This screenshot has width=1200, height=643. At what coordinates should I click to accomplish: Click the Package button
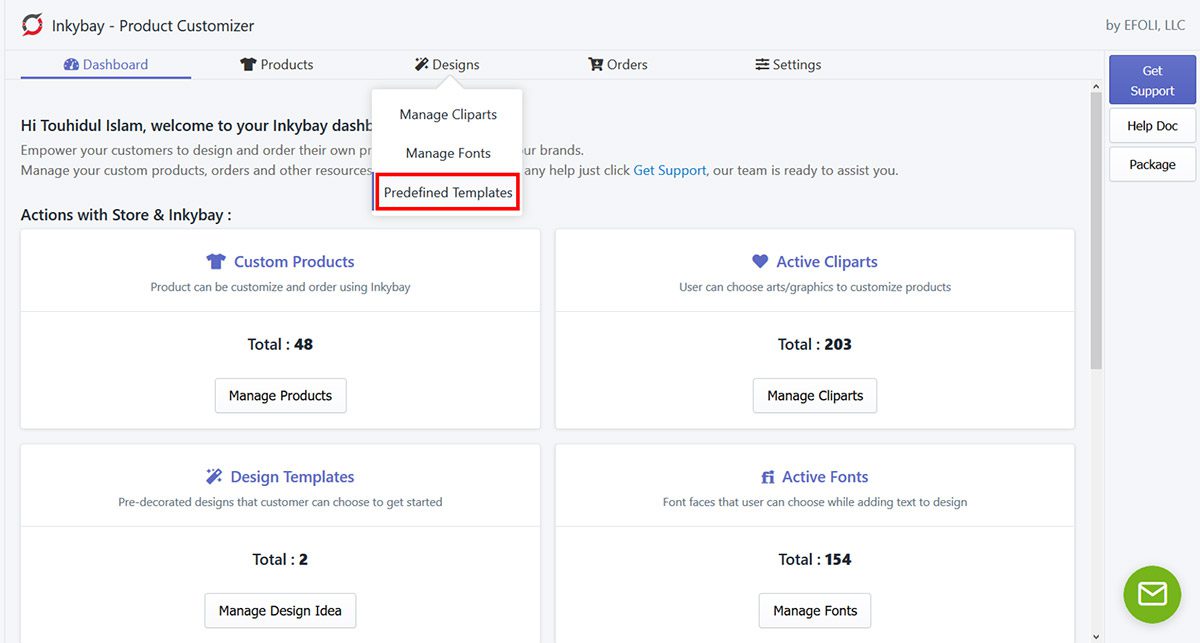[1152, 165]
